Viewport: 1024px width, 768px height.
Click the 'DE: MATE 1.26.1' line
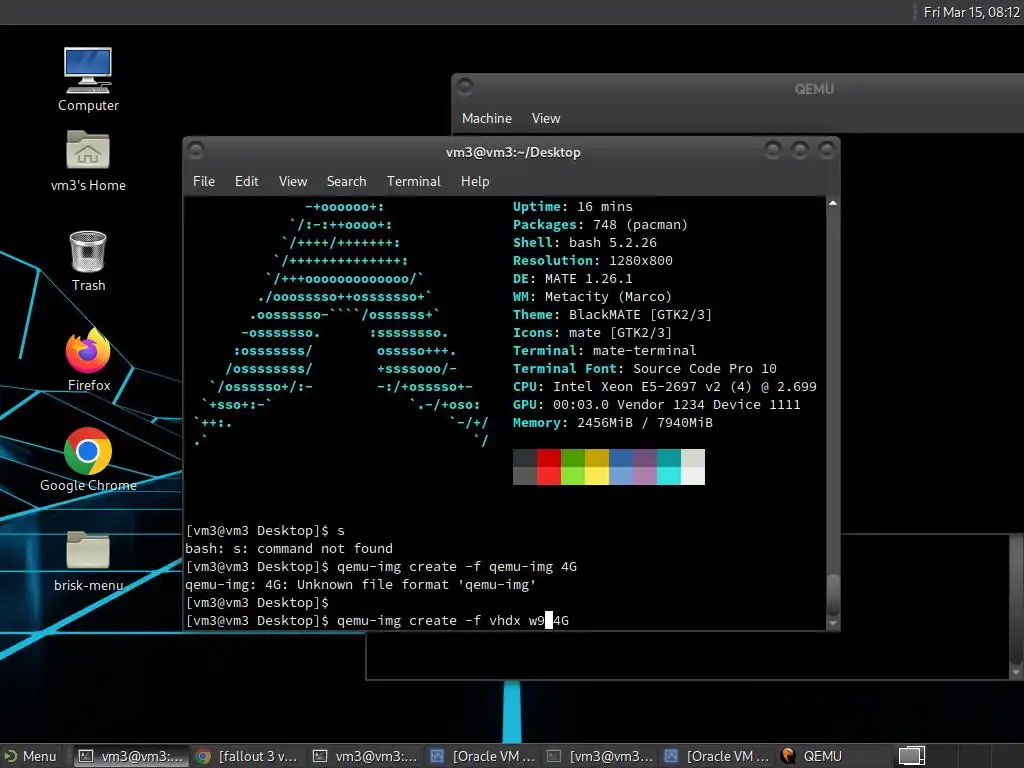[x=573, y=279]
